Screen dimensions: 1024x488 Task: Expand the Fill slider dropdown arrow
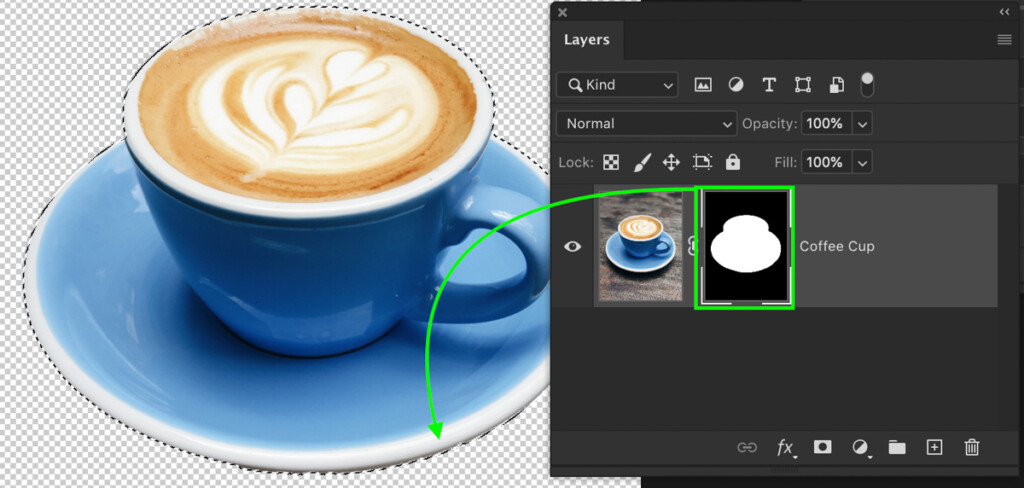click(863, 162)
